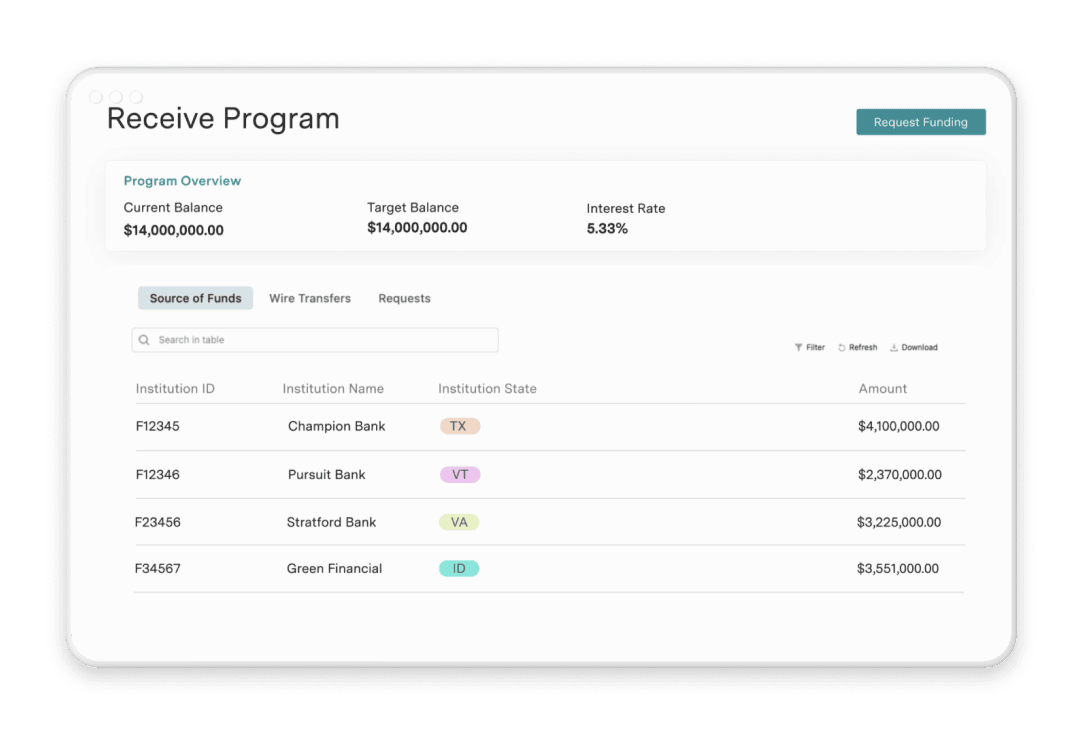The image size is (1082, 750).
Task: Open the Filter funnel icon
Action: (x=798, y=347)
